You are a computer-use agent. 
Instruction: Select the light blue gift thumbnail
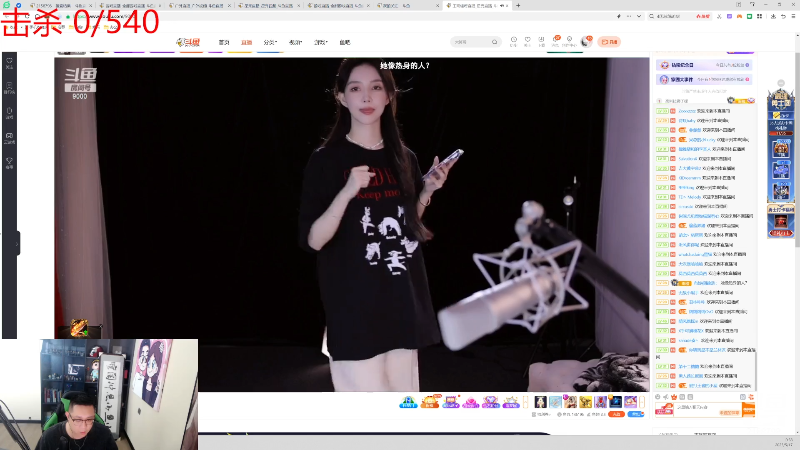pos(555,402)
